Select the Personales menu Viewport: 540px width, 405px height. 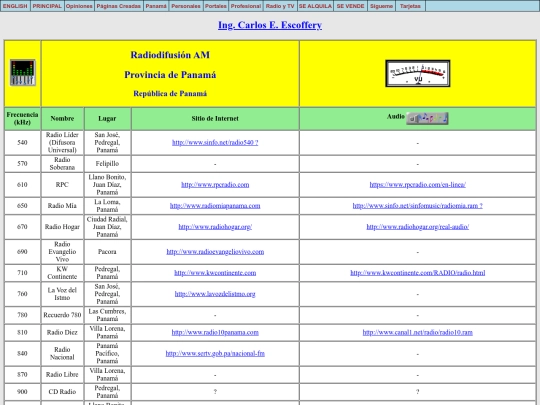pos(186,6)
